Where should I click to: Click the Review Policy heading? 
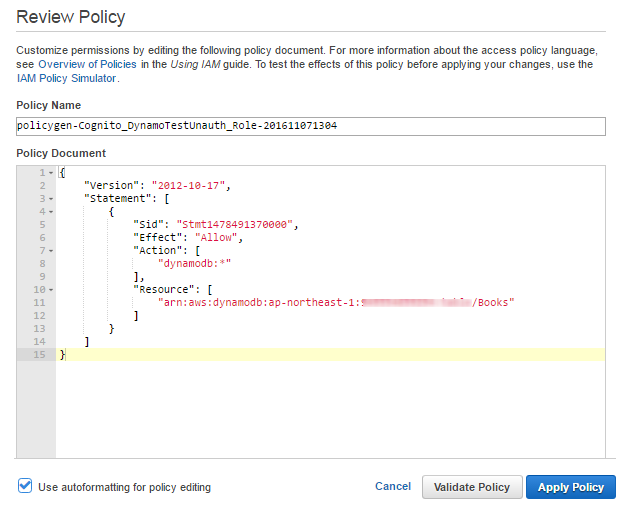pos(70,17)
